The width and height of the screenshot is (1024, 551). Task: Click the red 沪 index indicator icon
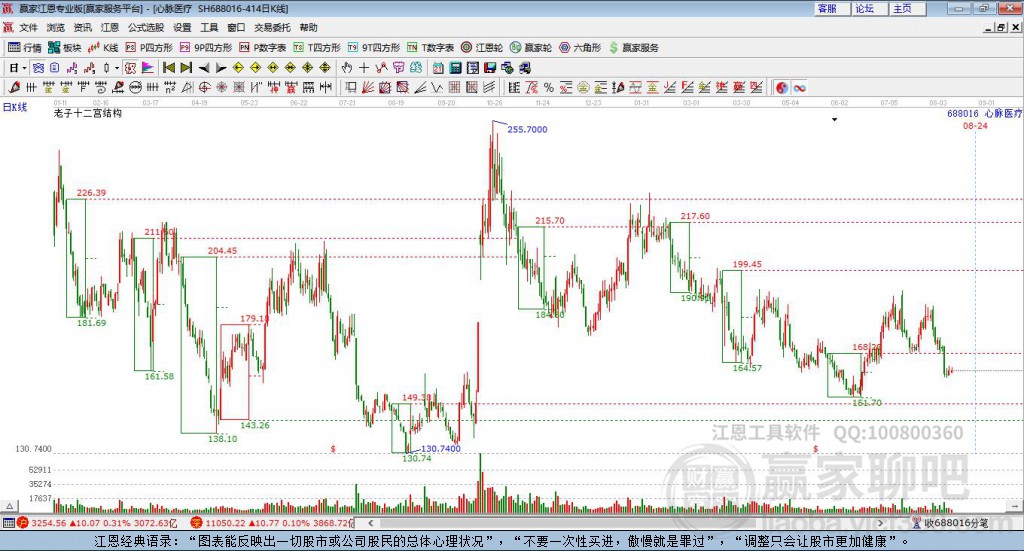click(x=23, y=522)
